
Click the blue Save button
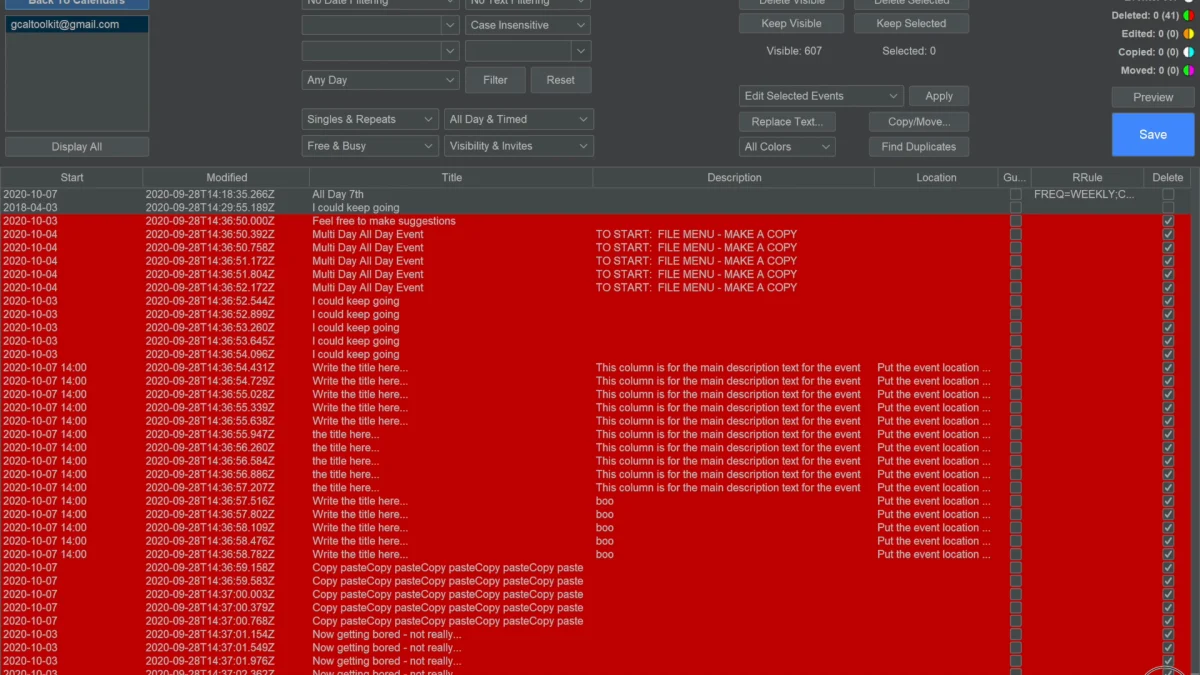tap(1153, 134)
